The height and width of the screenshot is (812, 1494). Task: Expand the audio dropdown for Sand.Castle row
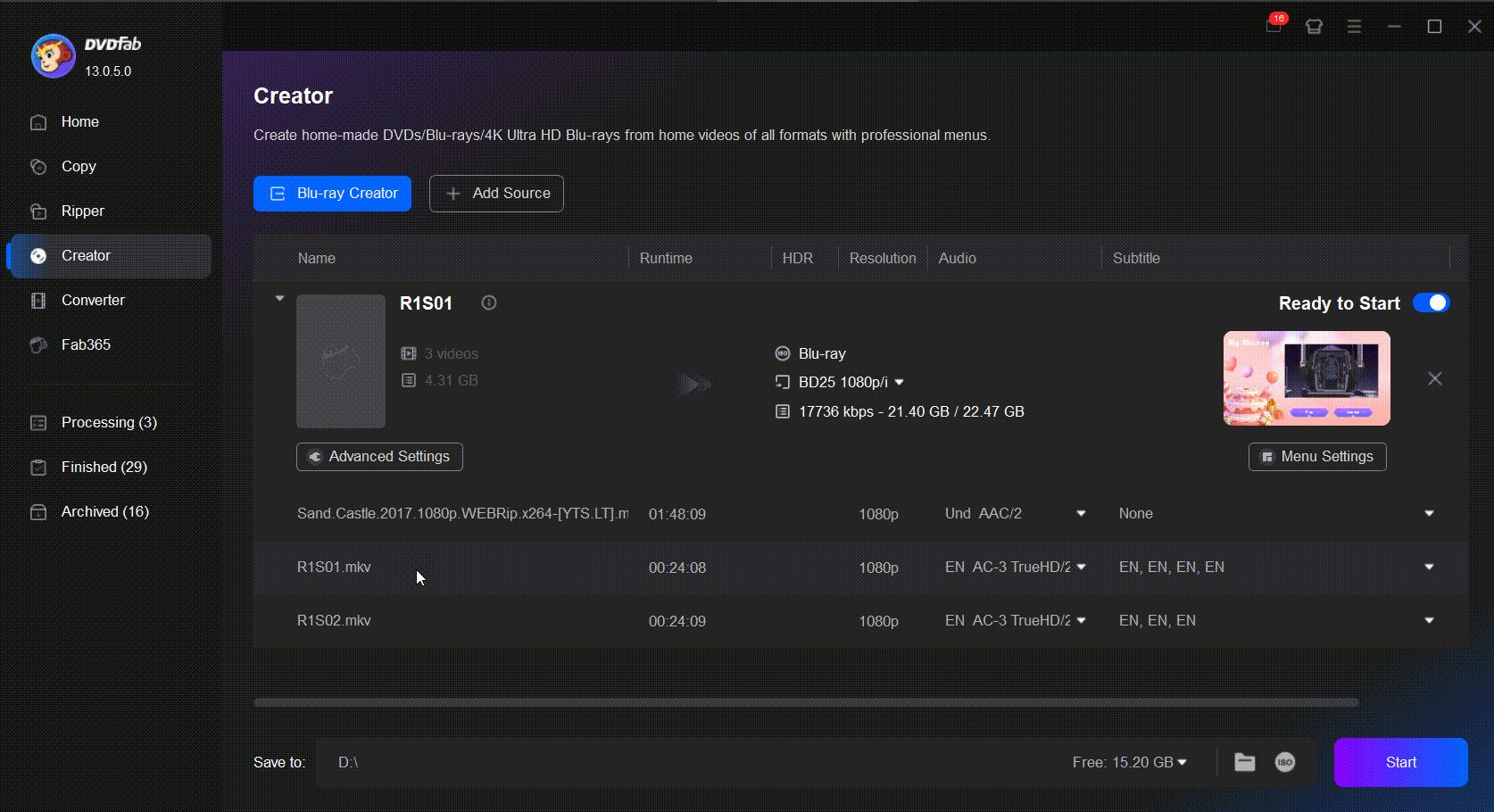(x=1081, y=514)
